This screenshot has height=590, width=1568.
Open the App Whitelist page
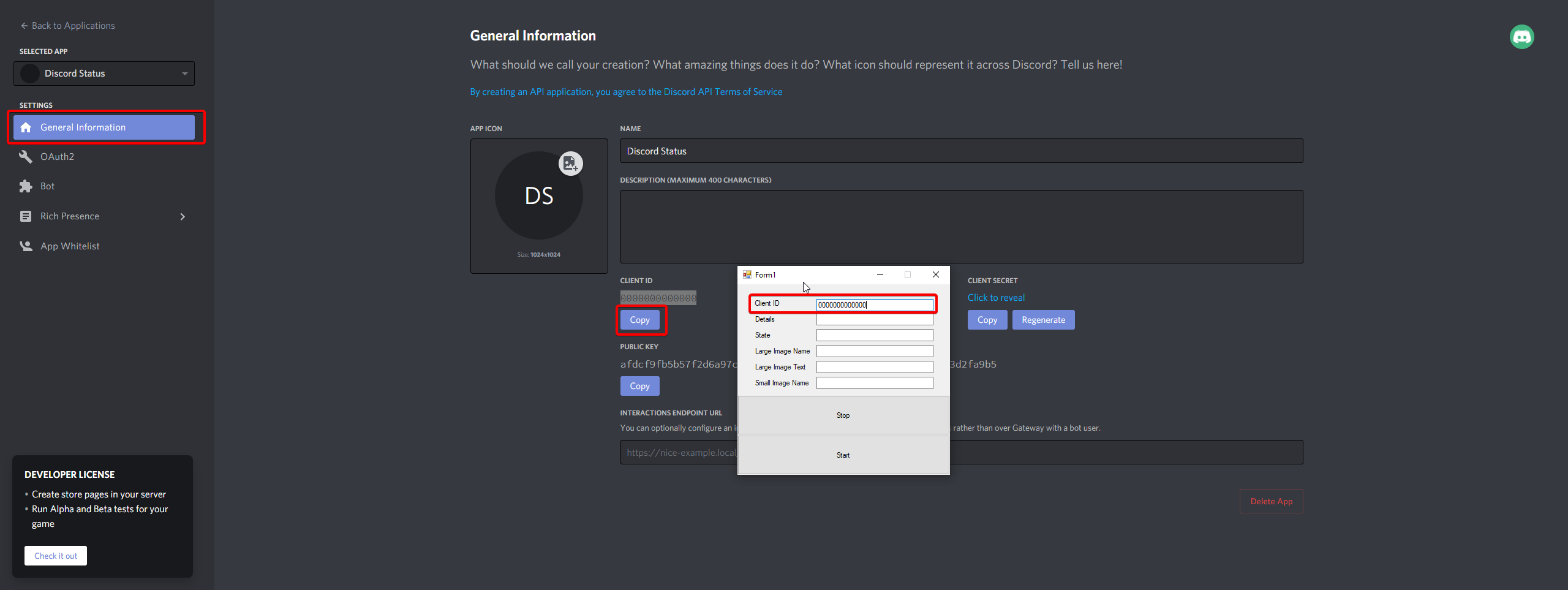click(x=104, y=246)
